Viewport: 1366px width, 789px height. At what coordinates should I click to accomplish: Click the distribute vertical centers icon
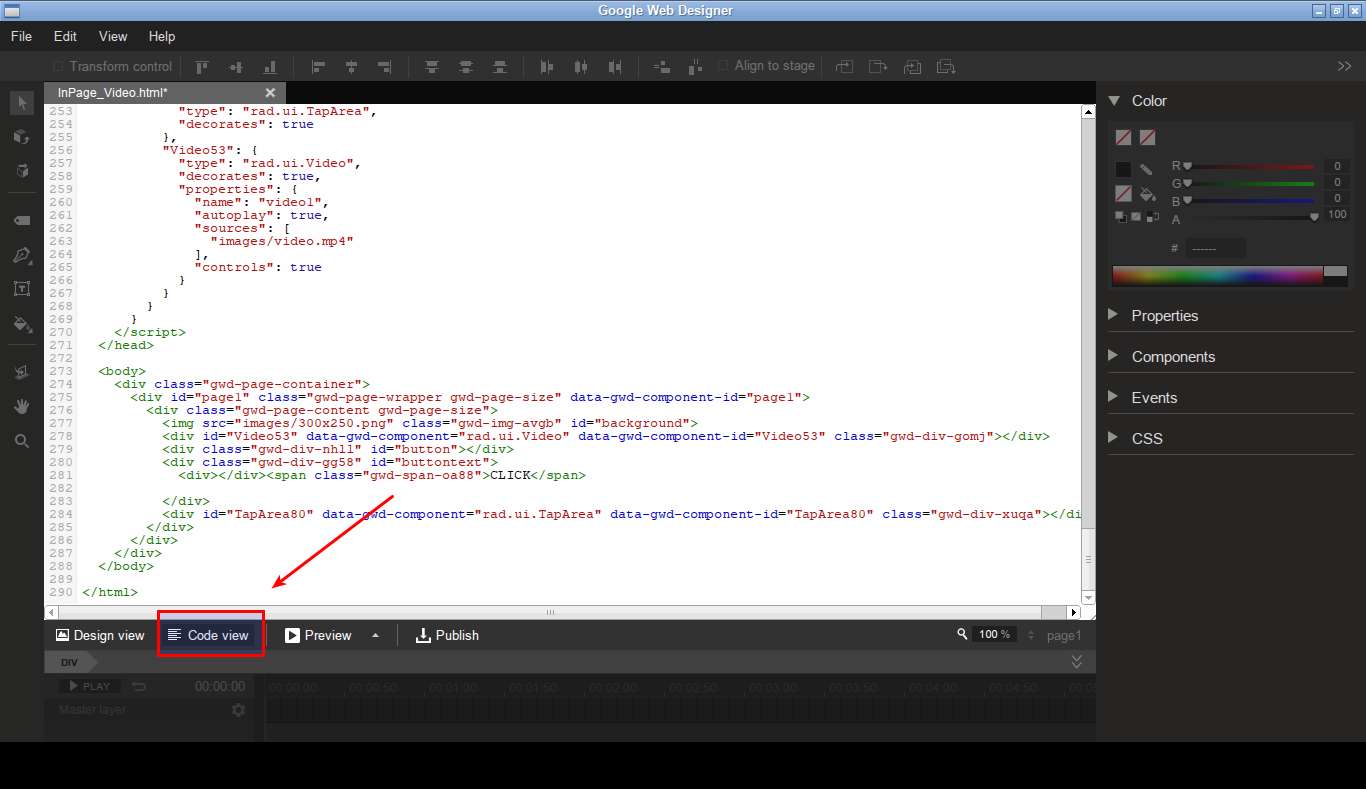click(x=466, y=67)
